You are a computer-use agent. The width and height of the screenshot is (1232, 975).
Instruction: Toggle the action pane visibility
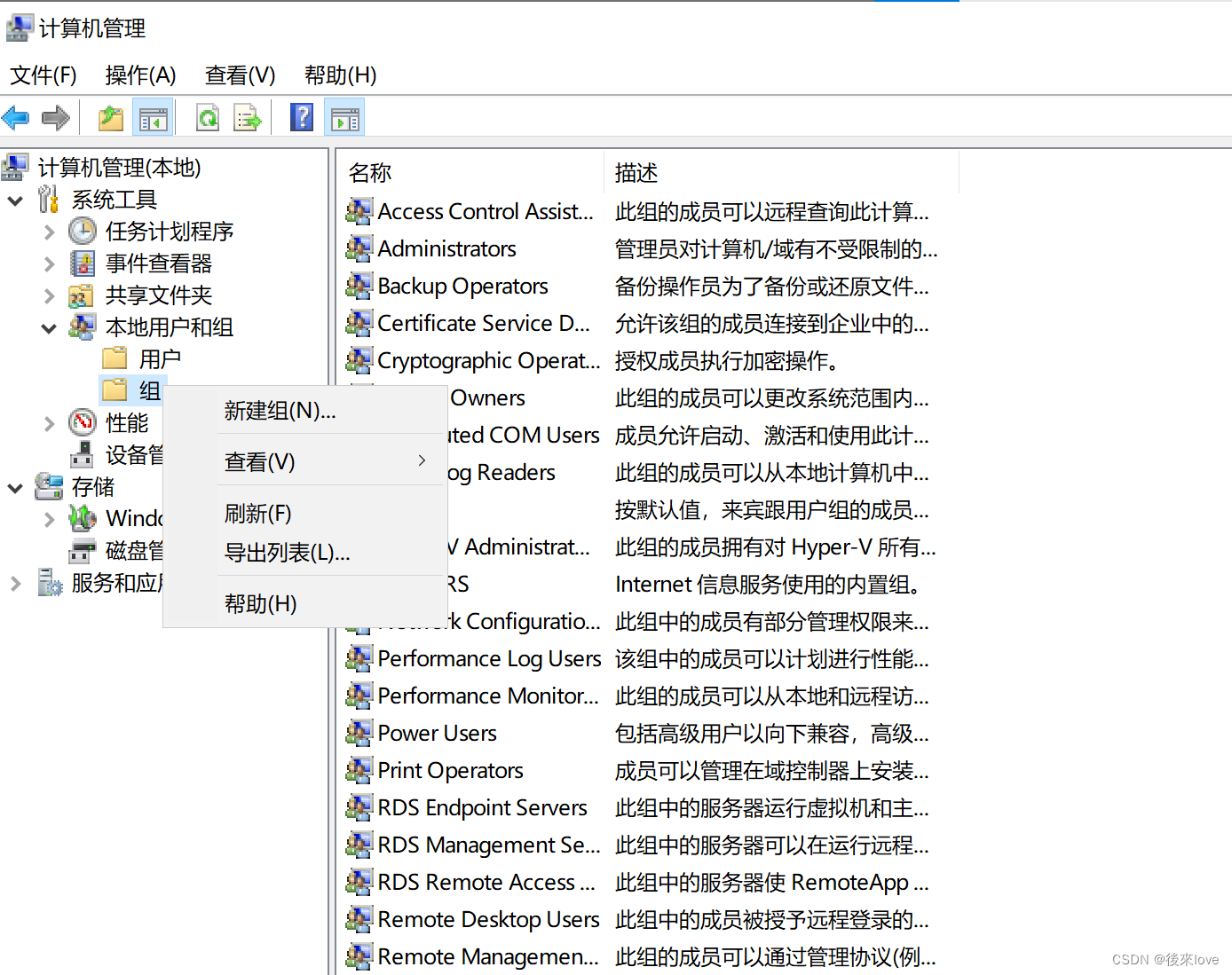pos(344,117)
